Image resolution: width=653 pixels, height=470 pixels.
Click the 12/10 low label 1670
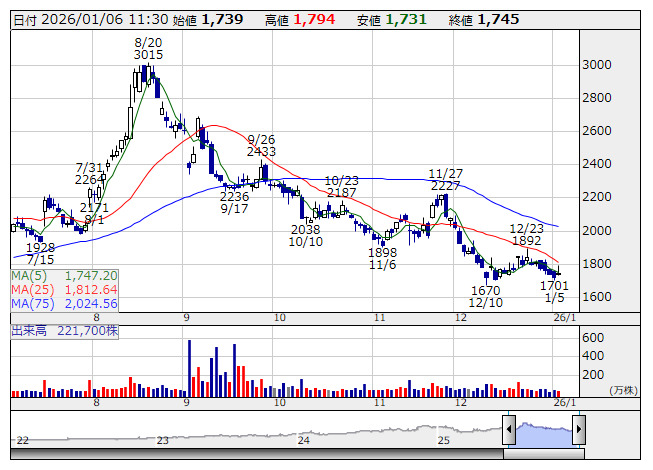[486, 290]
